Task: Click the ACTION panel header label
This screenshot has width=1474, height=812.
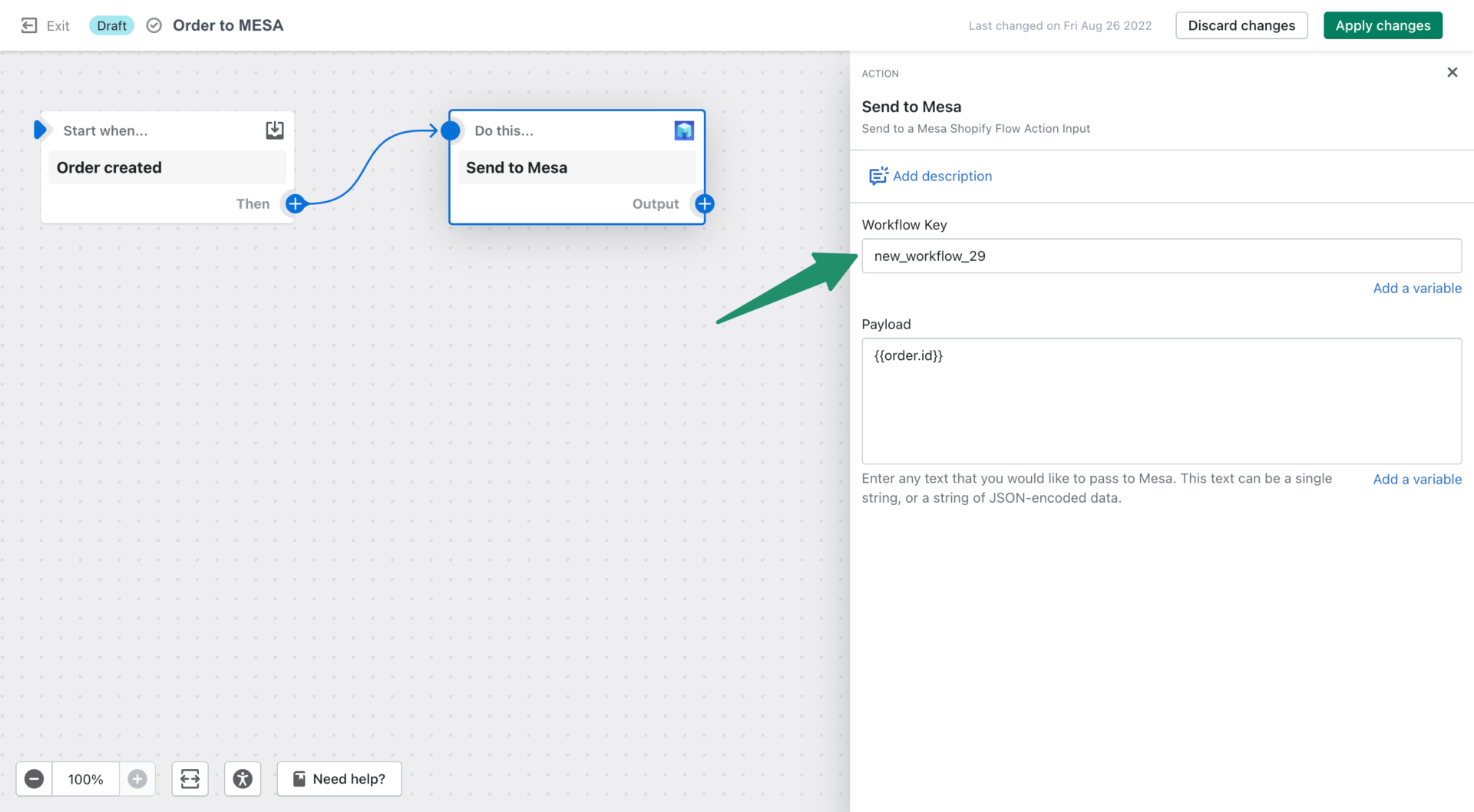Action: 880,73
